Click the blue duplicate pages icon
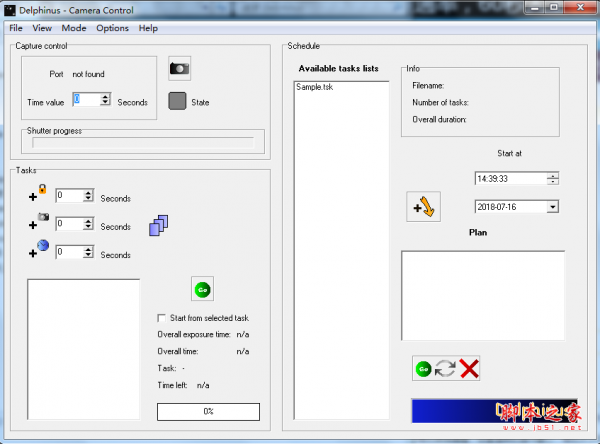Image resolution: width=600 pixels, height=444 pixels. [x=158, y=225]
